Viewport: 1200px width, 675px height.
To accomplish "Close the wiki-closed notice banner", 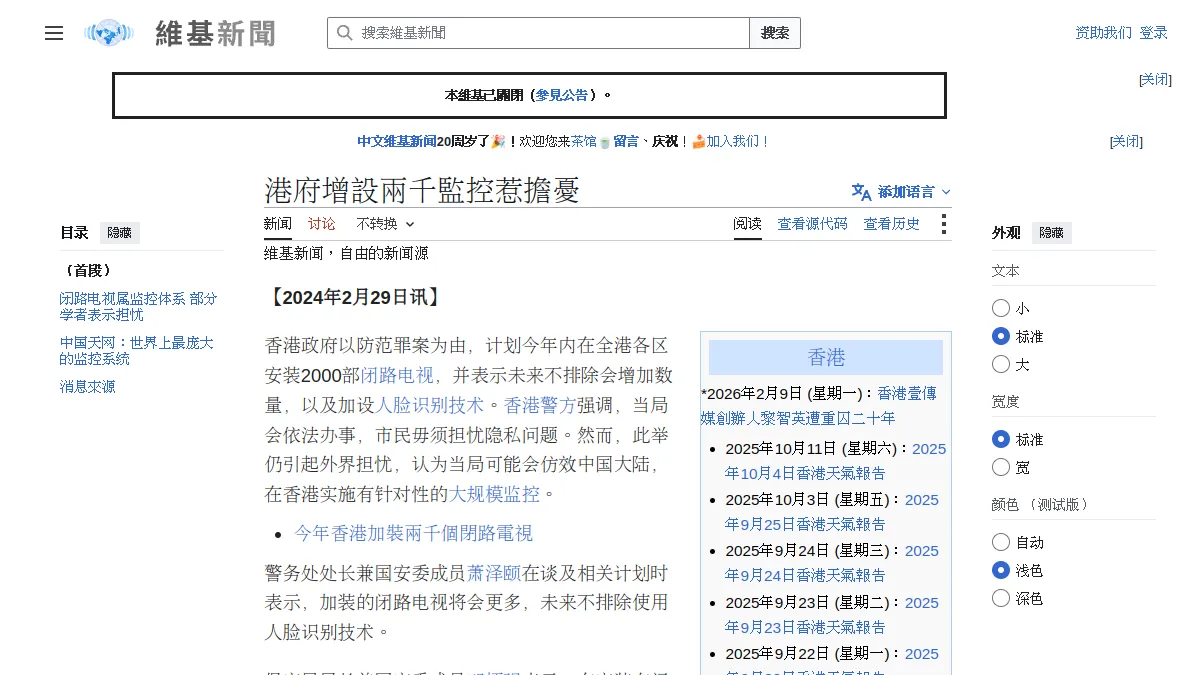I will pyautogui.click(x=1155, y=80).
